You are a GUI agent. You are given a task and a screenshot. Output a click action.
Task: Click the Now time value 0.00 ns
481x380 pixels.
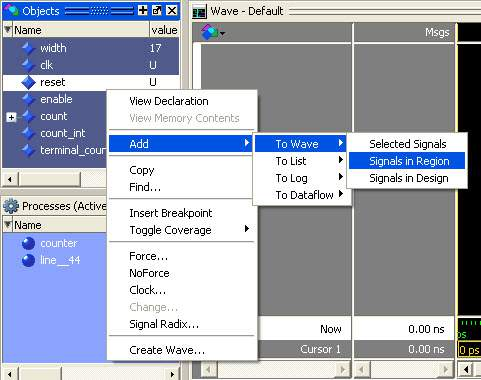pos(426,329)
